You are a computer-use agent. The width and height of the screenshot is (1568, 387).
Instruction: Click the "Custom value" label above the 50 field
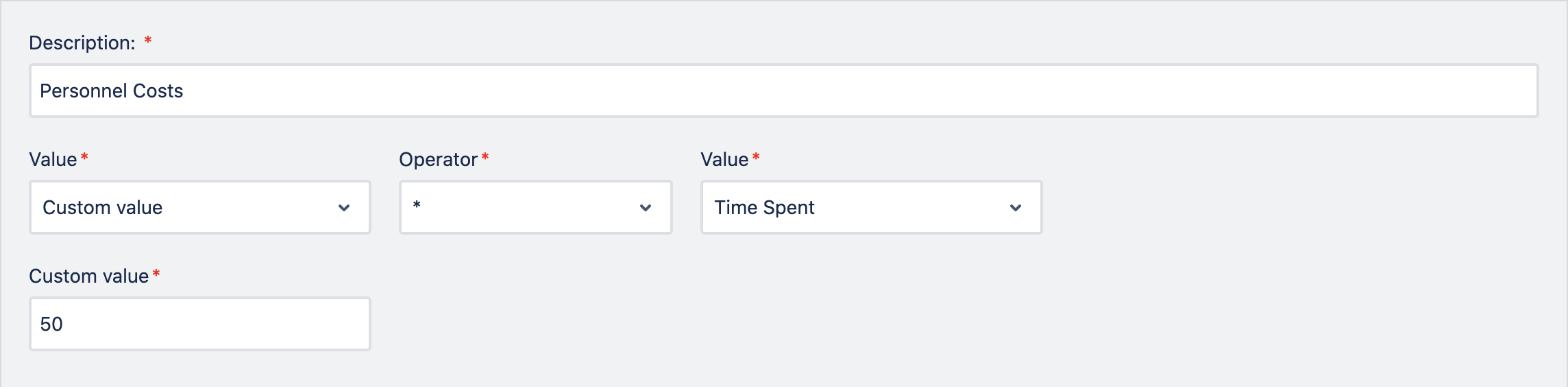click(x=88, y=276)
